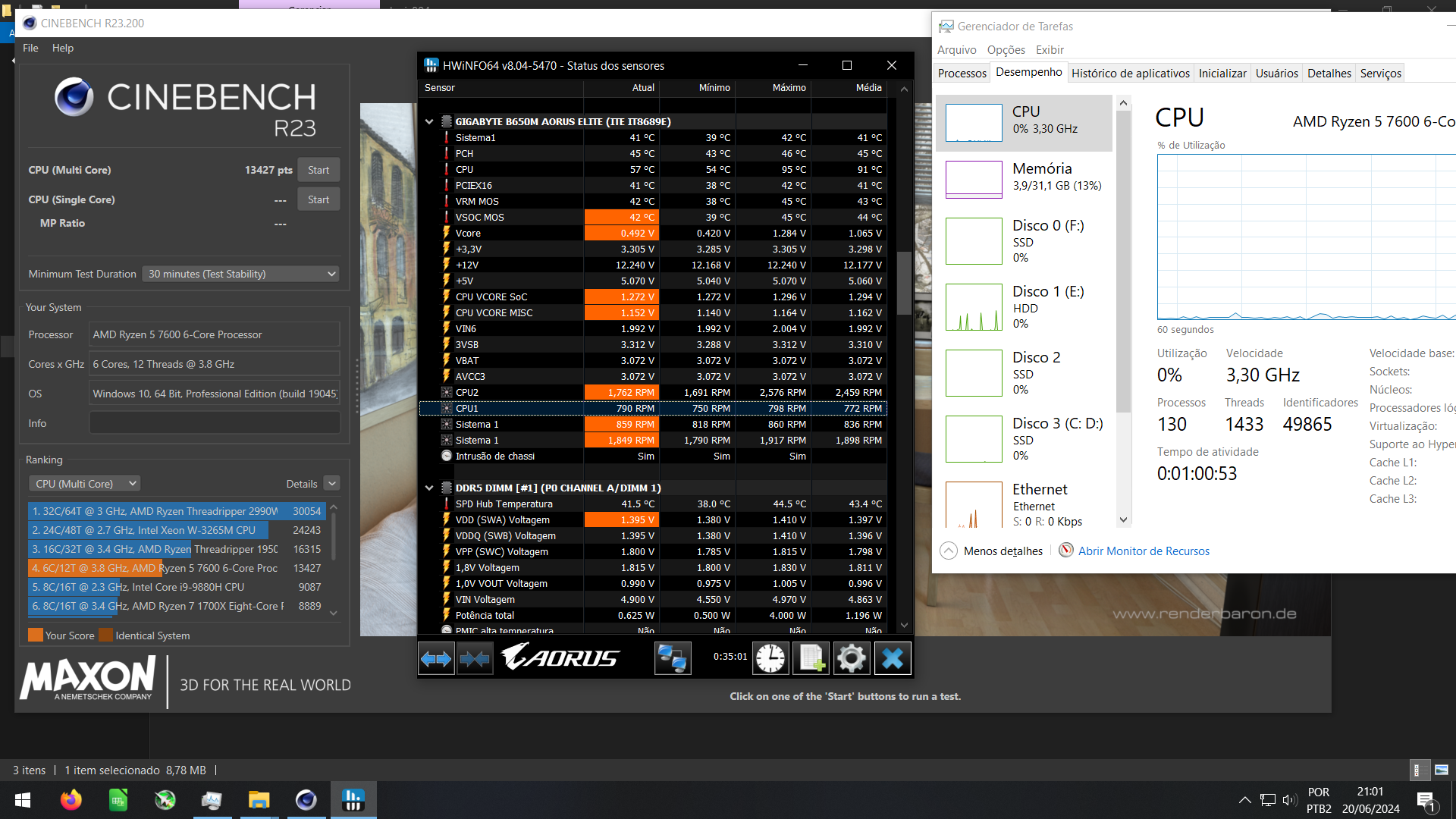
Task: Open Task Manager Arquivo menu
Action: (x=956, y=49)
